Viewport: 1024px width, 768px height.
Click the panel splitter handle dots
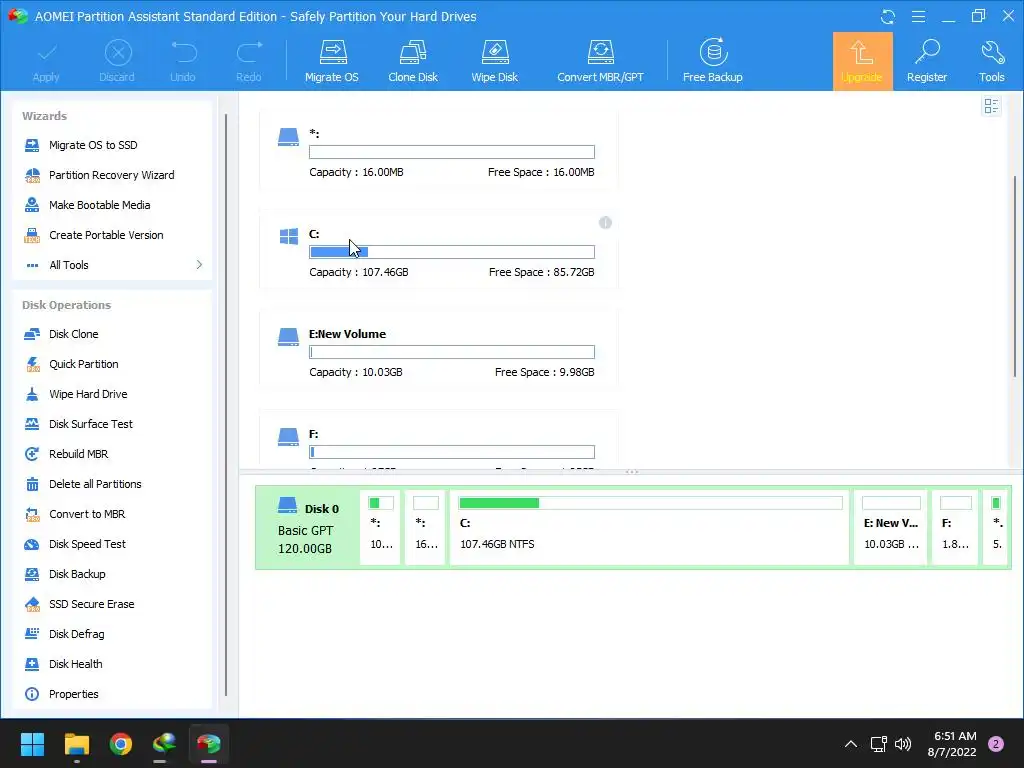632,472
